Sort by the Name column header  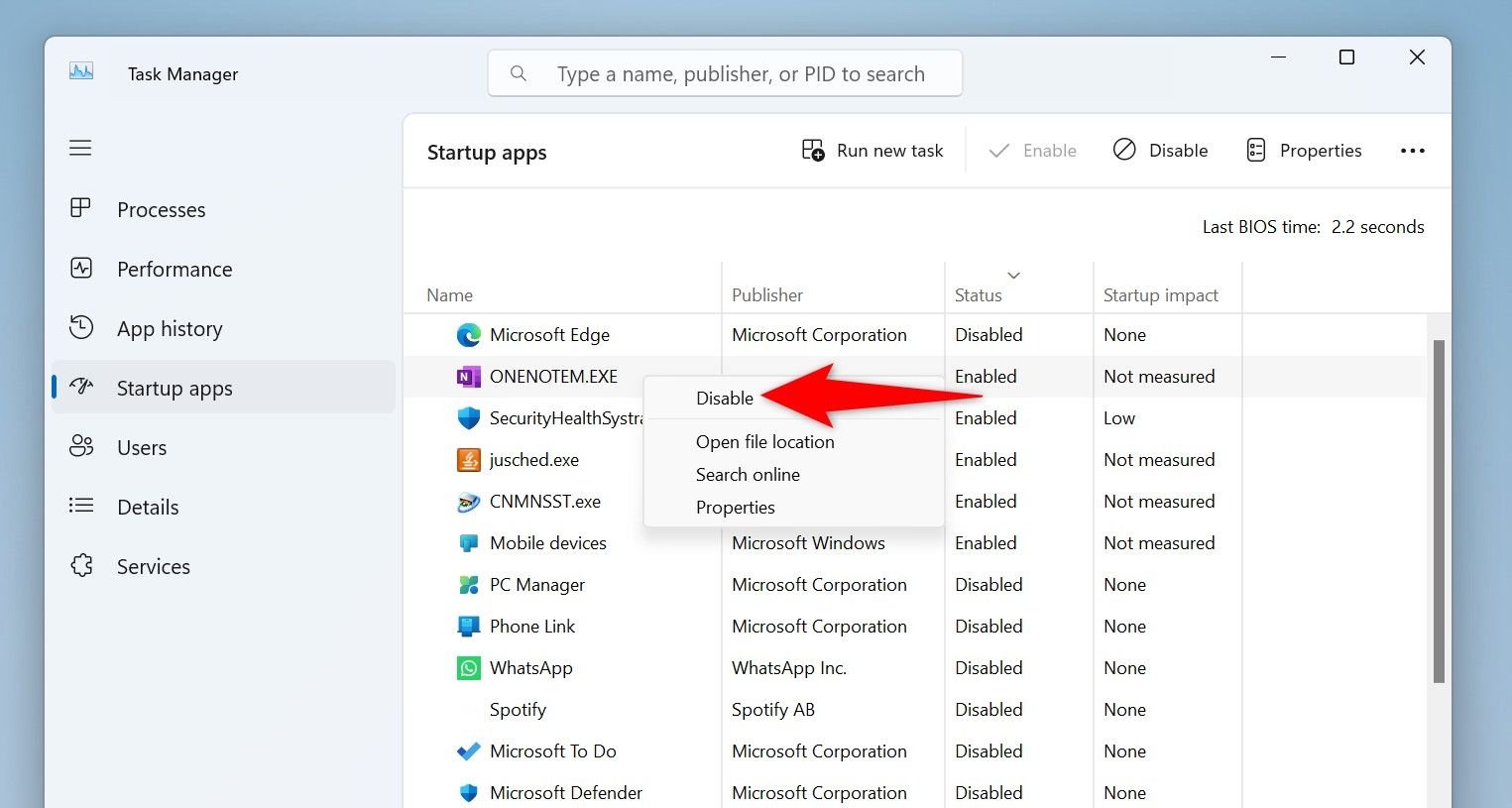pos(449,295)
